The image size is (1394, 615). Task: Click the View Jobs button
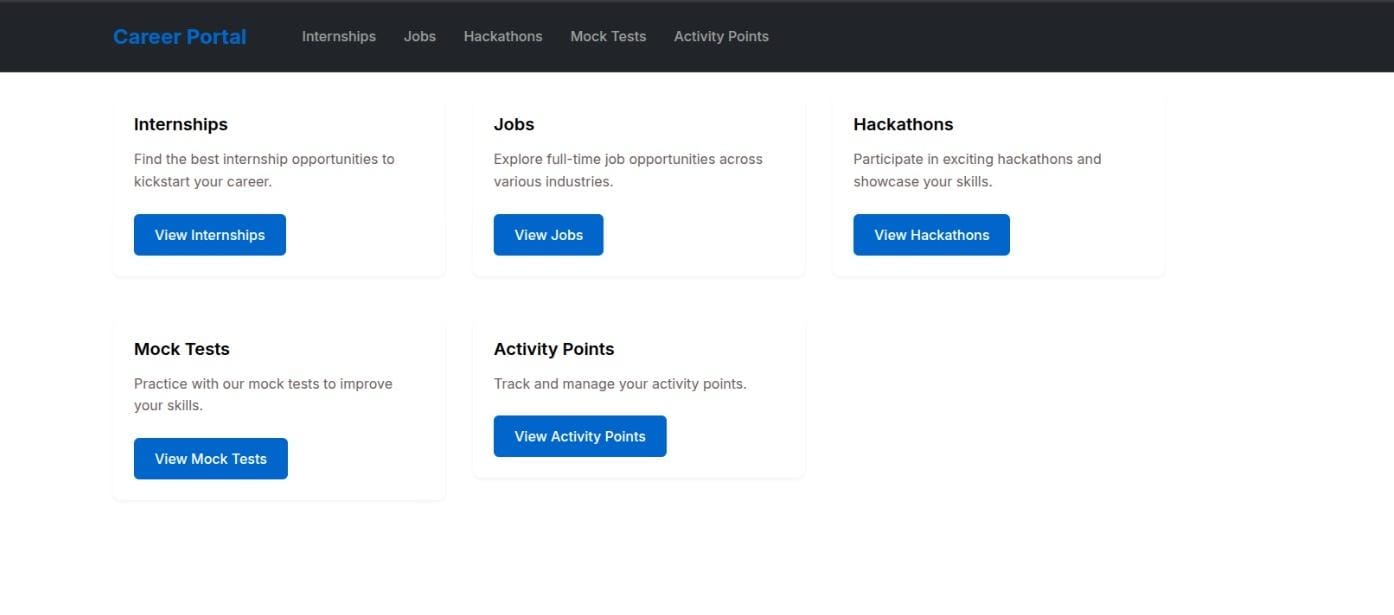click(548, 235)
